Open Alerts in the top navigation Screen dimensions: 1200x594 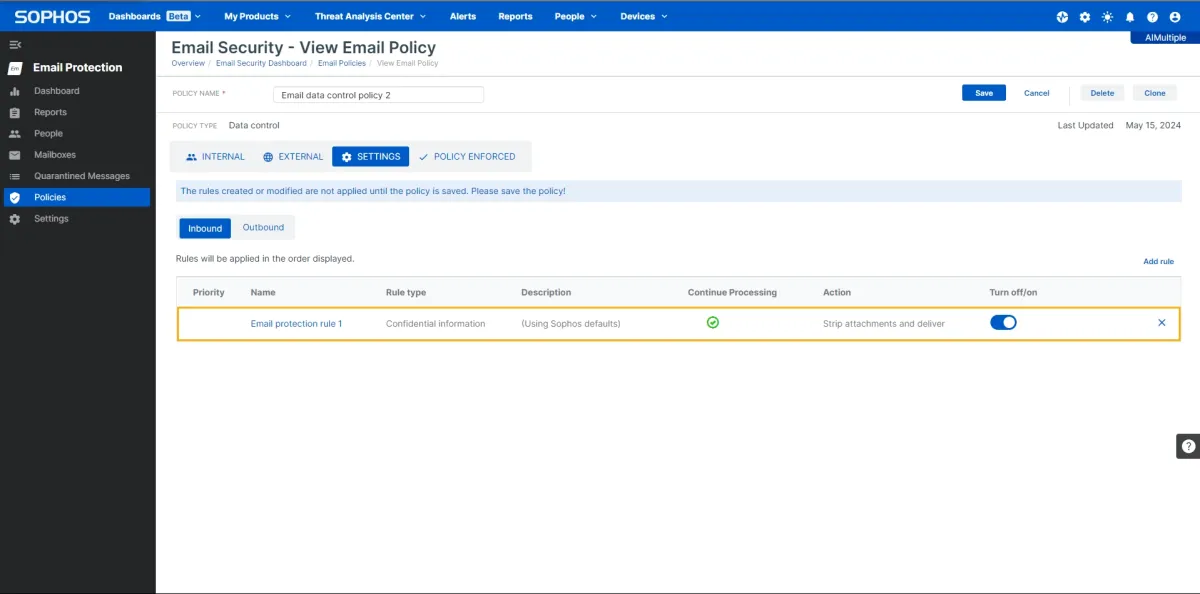463,17
